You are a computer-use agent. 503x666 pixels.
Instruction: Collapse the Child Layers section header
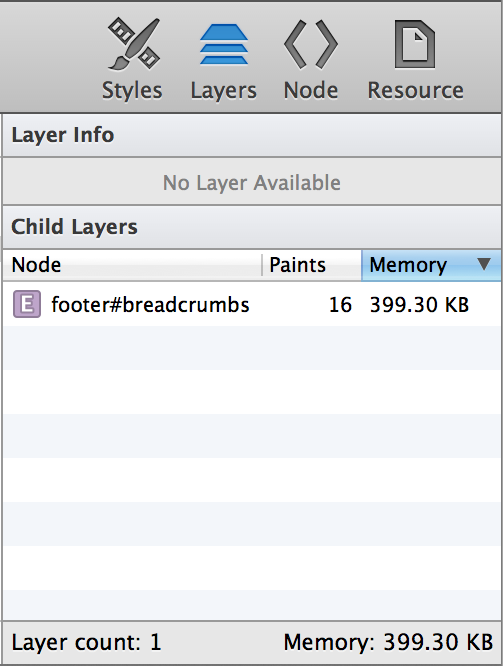[252, 227]
